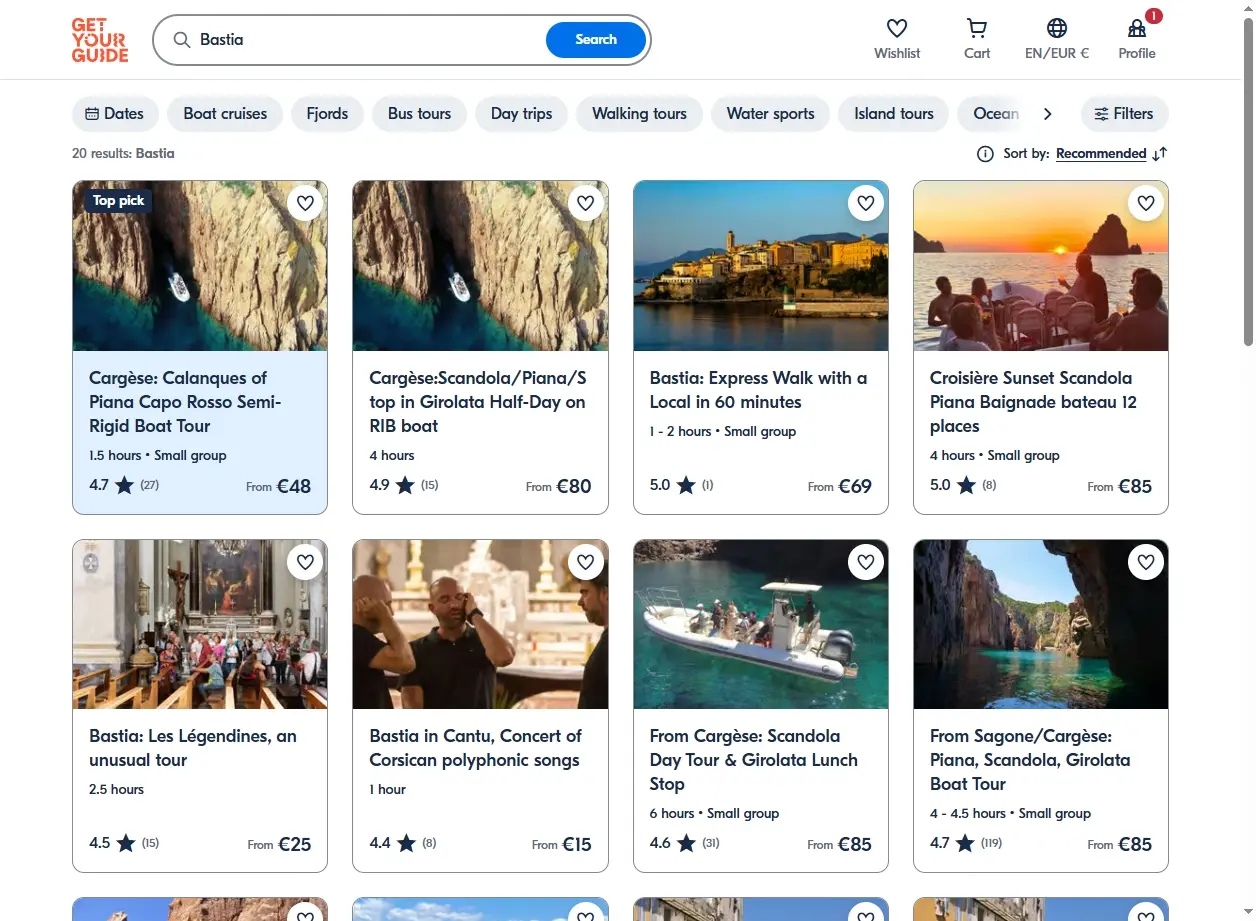1256x921 pixels.
Task: Open language and currency globe icon
Action: coord(1057,28)
